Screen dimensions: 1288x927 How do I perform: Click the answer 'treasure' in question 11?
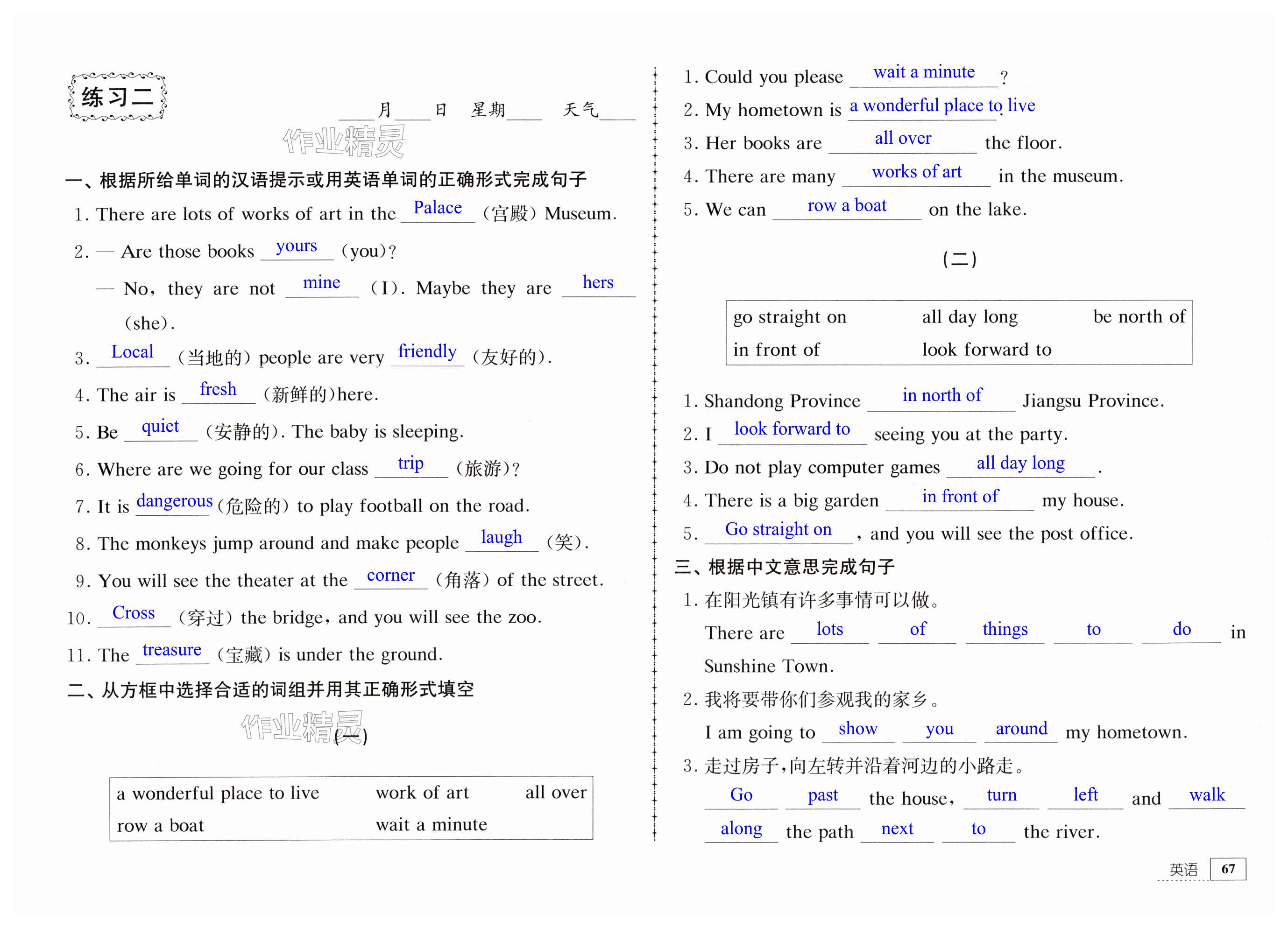tap(171, 650)
